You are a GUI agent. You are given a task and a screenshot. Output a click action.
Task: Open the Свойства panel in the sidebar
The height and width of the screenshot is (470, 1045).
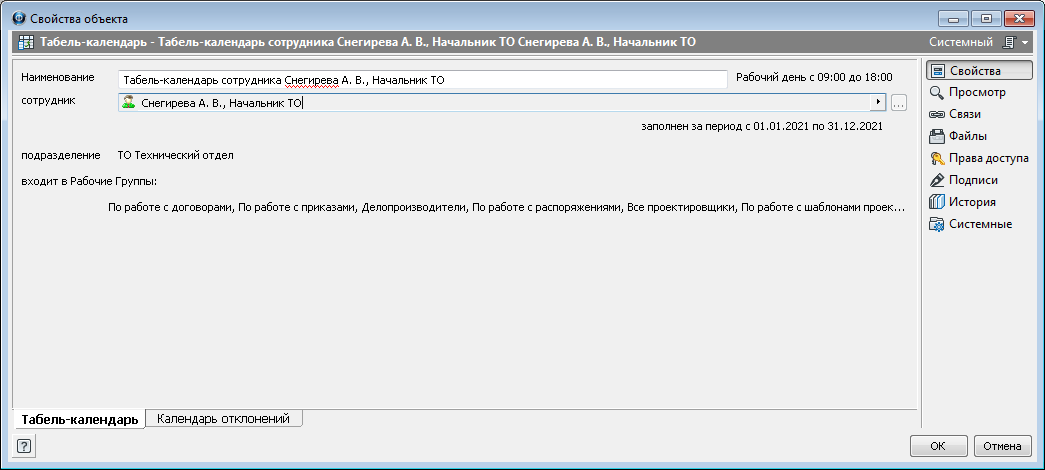[965, 70]
